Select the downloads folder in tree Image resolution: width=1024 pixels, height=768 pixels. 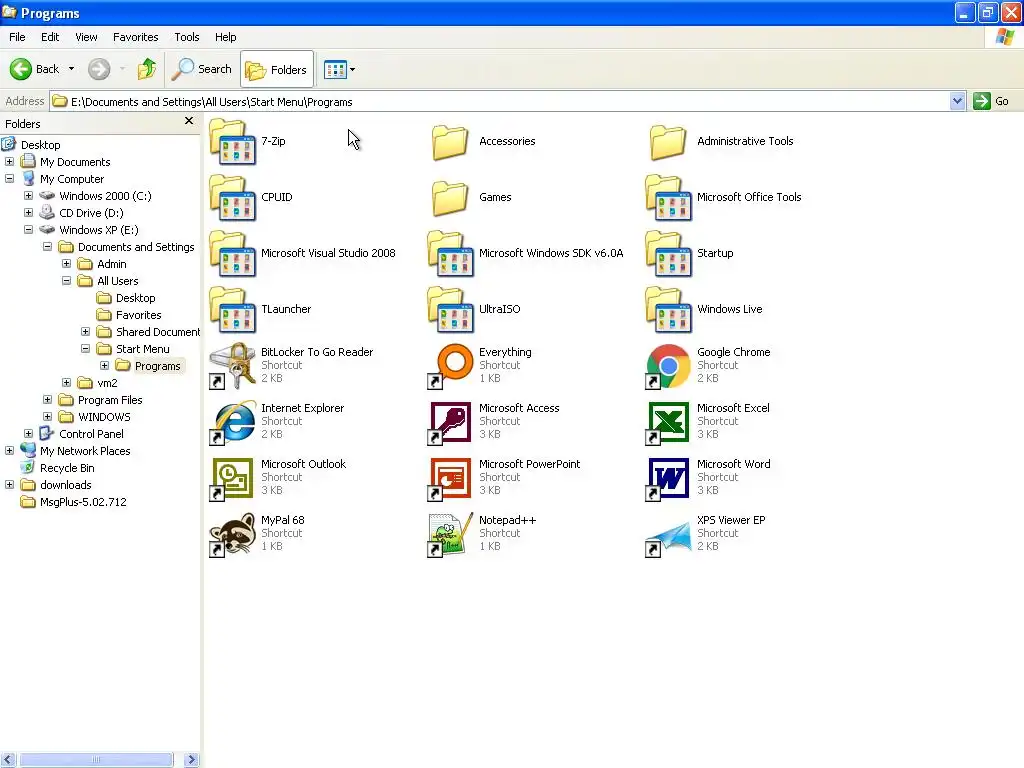pos(65,485)
